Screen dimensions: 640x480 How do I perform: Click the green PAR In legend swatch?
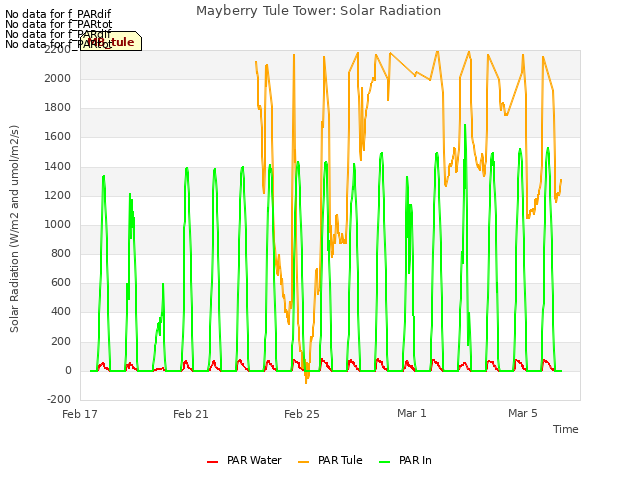pyautogui.click(x=384, y=462)
